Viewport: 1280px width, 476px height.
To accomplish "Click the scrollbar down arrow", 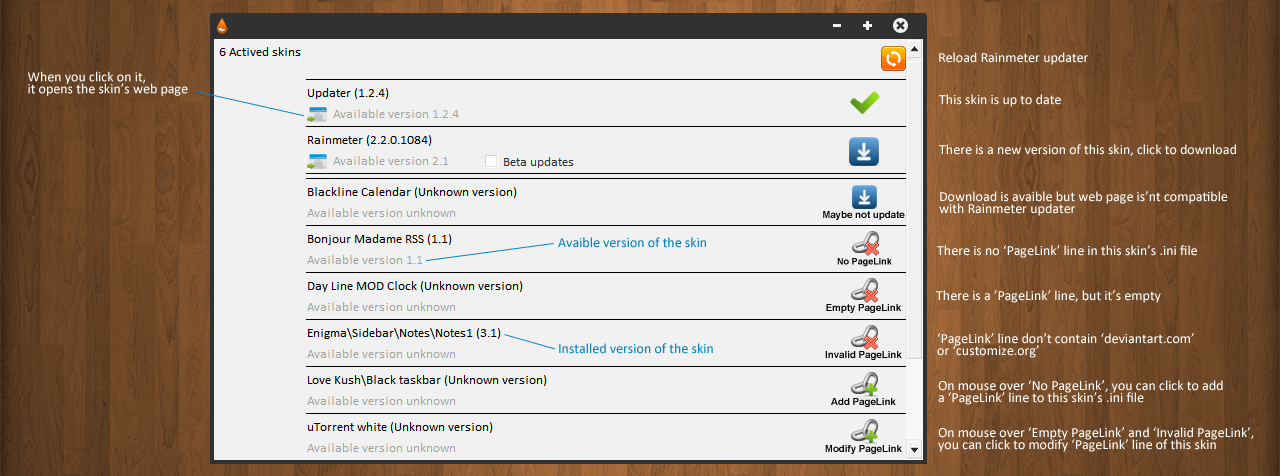I will (915, 450).
